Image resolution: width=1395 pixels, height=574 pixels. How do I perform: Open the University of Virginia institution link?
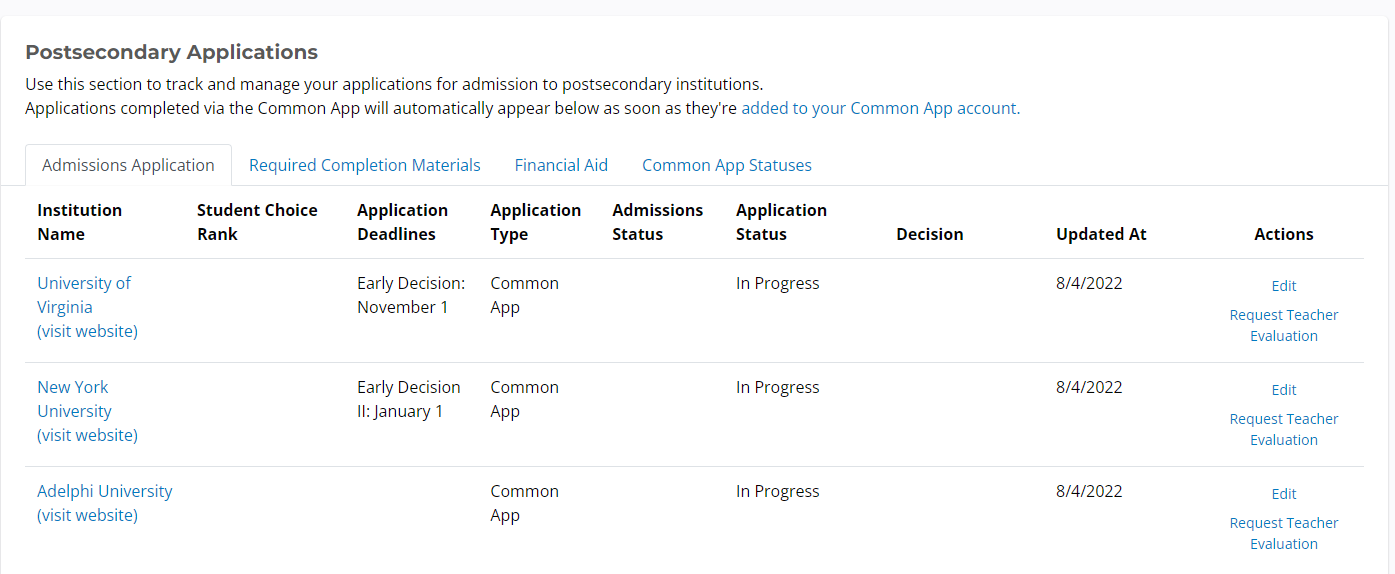[84, 295]
